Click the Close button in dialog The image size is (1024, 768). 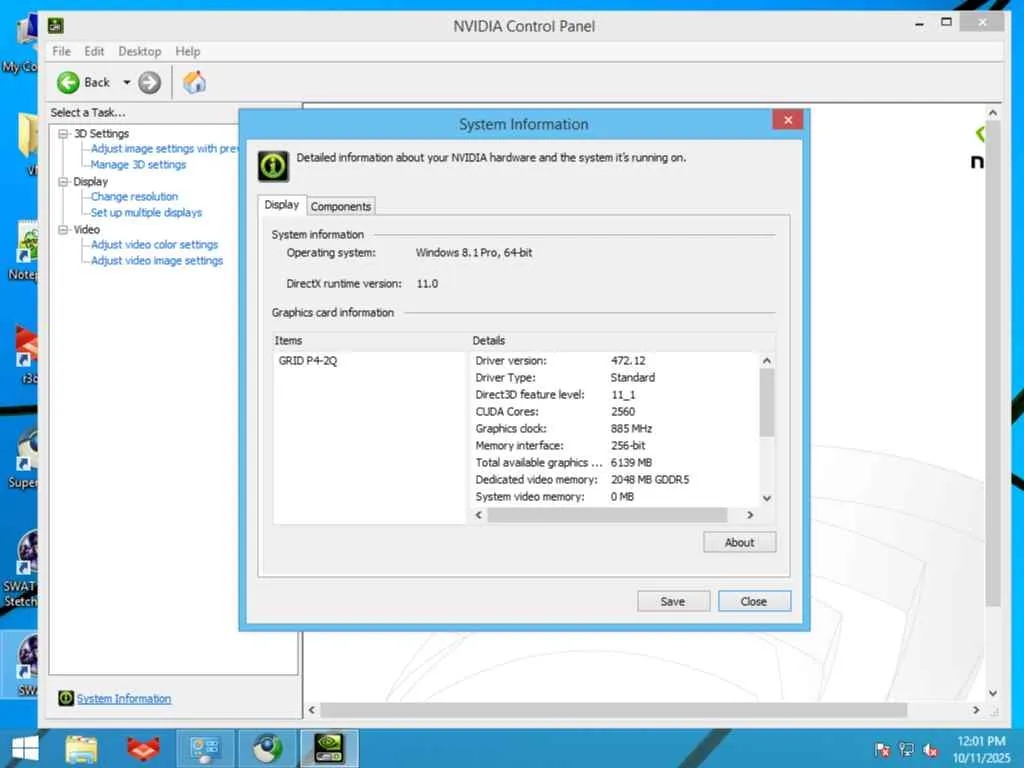click(x=754, y=601)
